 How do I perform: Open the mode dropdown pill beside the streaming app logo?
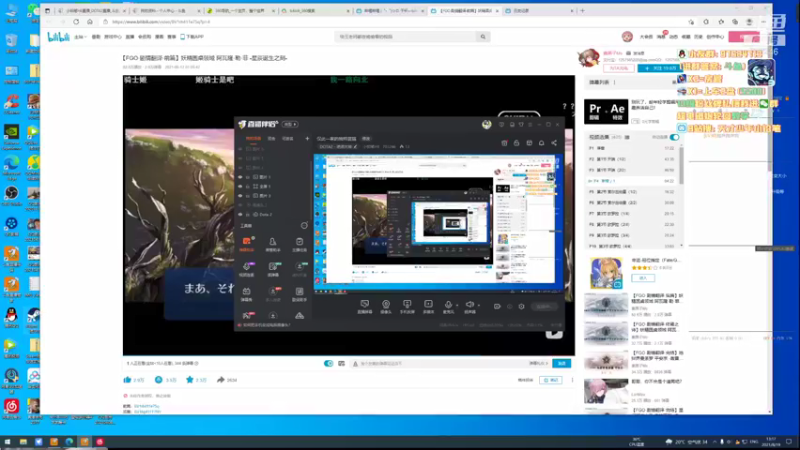[290, 124]
